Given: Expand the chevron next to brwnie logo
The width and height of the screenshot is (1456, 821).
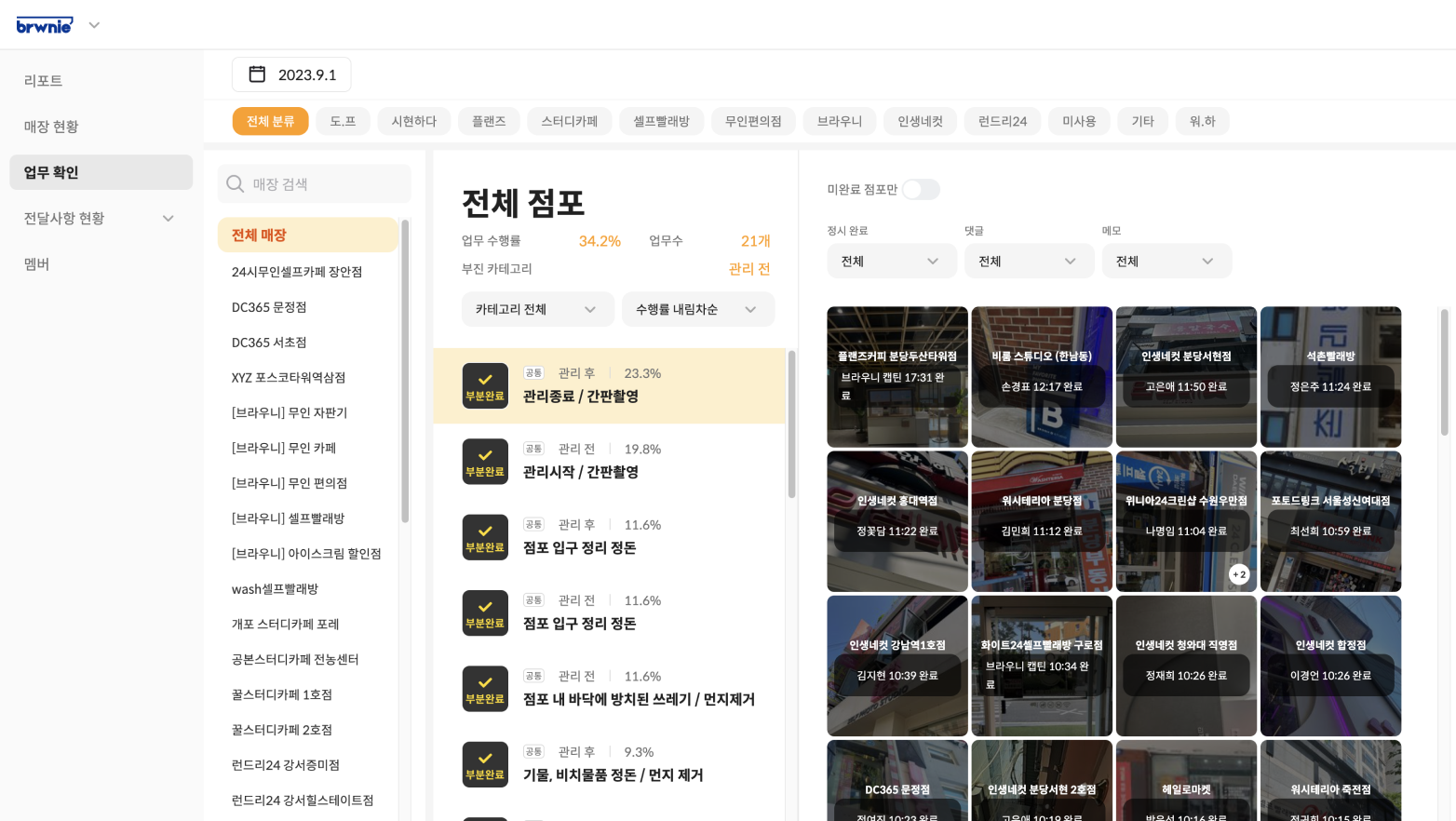Looking at the screenshot, I should click(x=94, y=25).
